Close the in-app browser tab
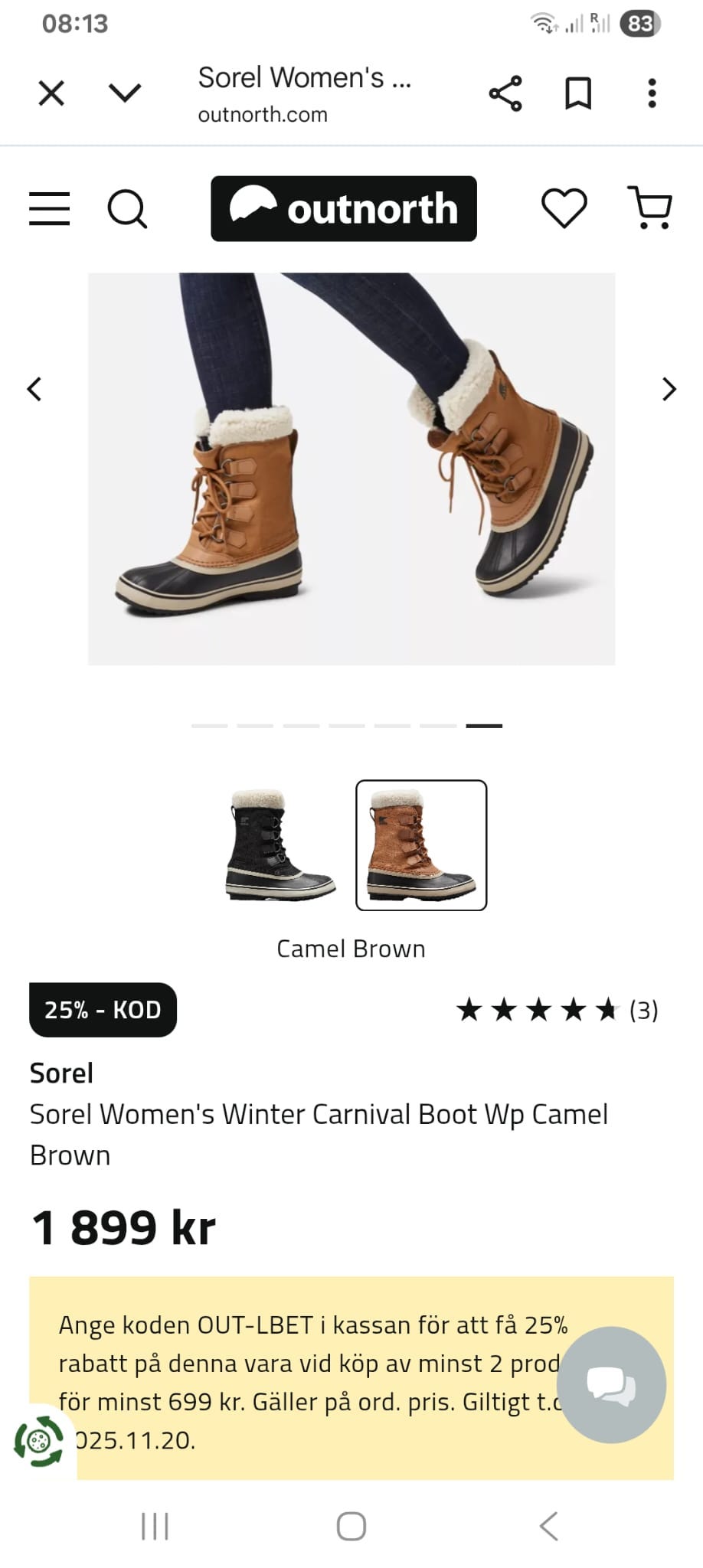This screenshot has height=1568, width=703. (51, 93)
